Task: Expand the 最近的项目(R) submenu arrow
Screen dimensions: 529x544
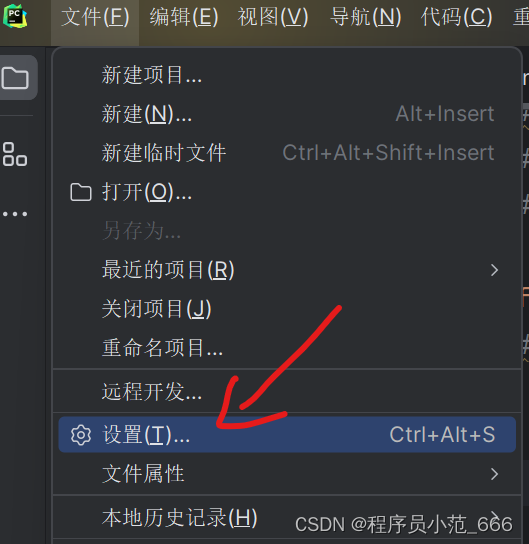Action: 495,270
